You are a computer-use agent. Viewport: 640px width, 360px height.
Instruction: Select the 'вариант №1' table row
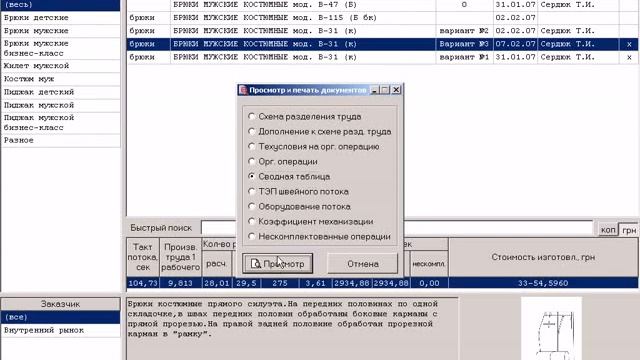pos(383,58)
